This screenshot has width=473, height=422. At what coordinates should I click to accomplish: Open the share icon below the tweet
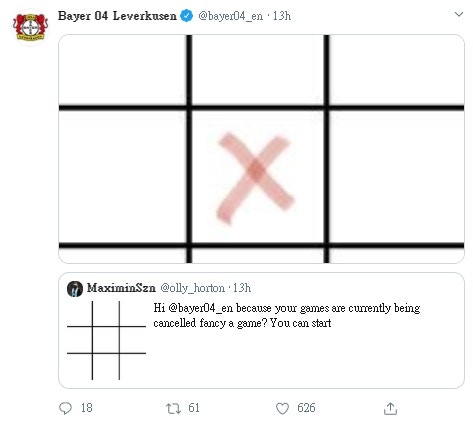(x=390, y=408)
